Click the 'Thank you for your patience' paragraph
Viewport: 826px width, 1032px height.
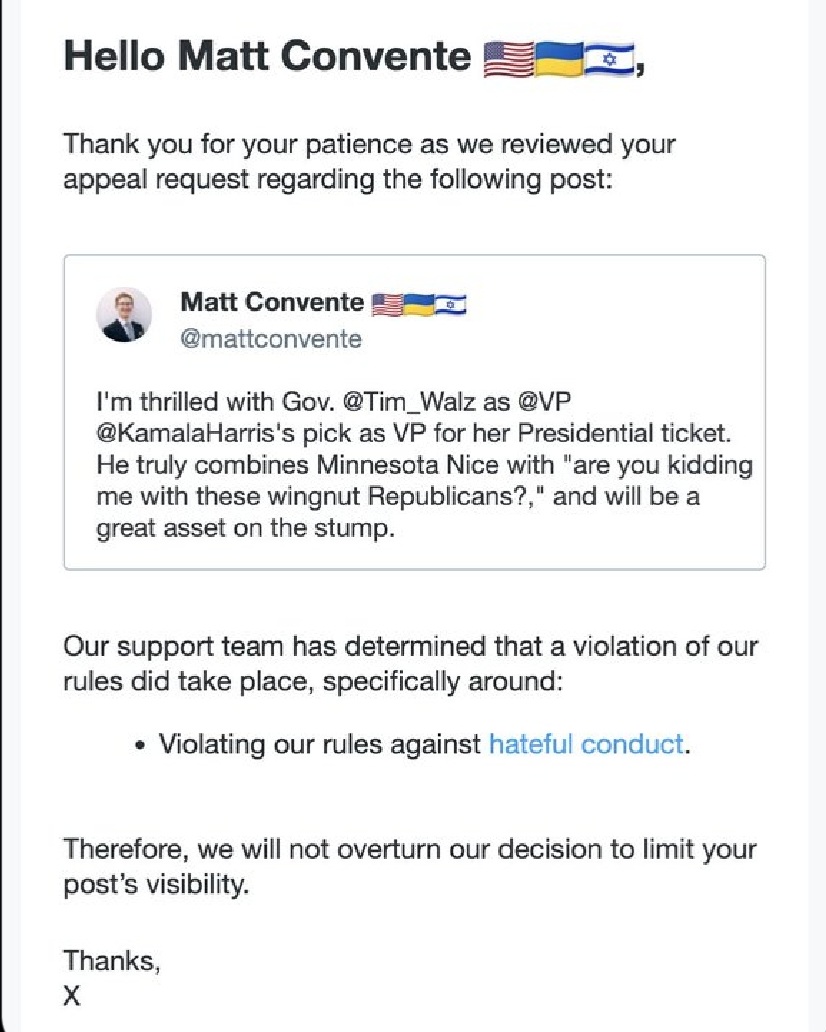tap(369, 161)
